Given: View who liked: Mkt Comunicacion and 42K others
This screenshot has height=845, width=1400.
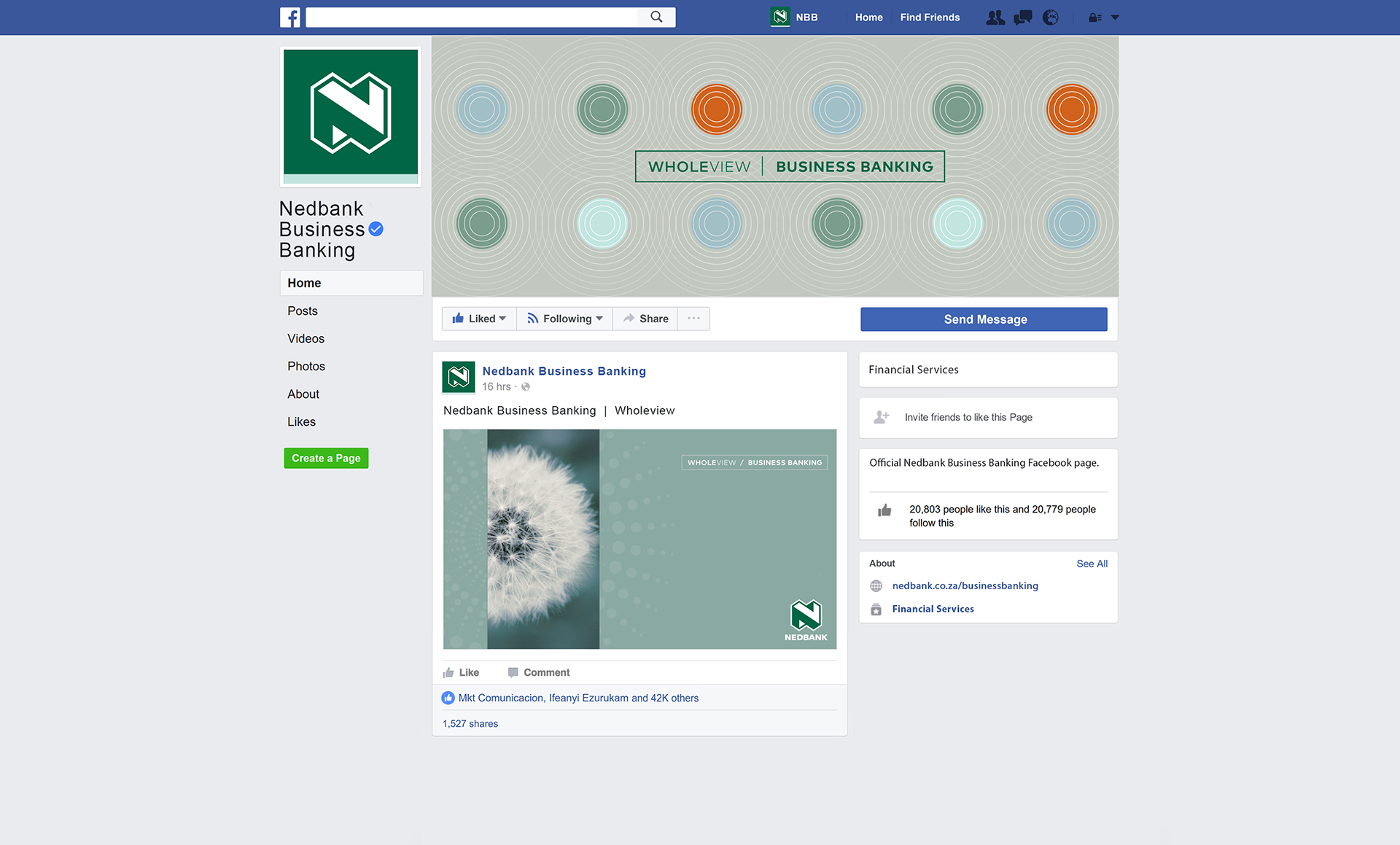Looking at the screenshot, I should click(x=578, y=698).
